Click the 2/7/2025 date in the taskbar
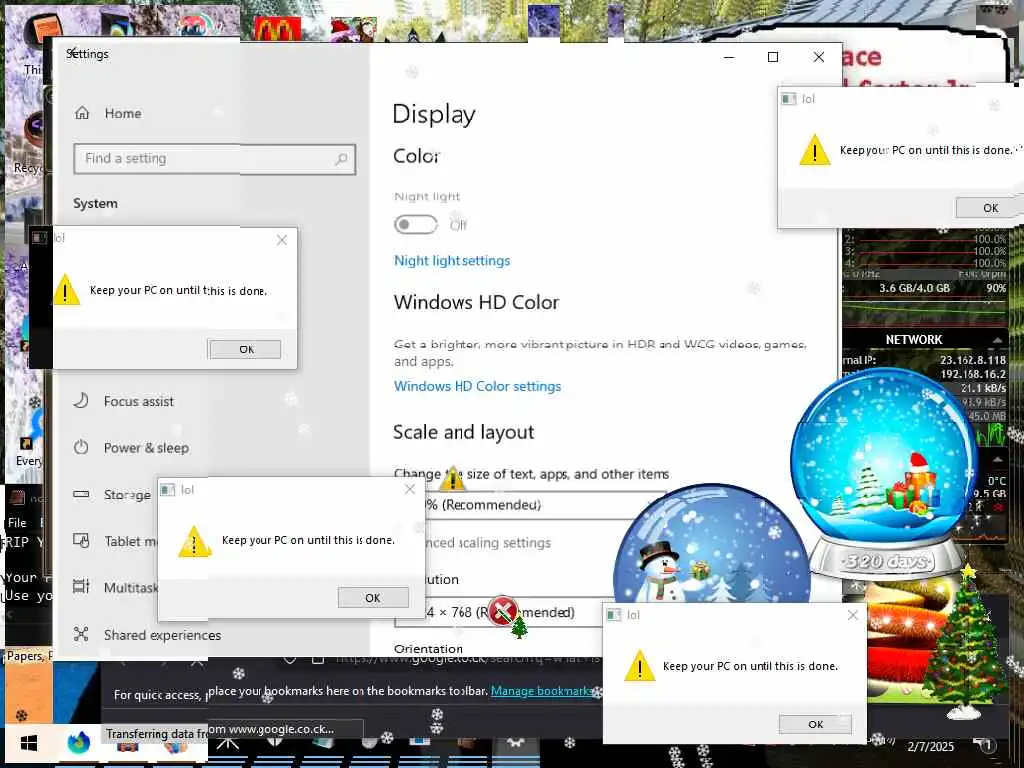The height and width of the screenshot is (768, 1024). (x=931, y=746)
